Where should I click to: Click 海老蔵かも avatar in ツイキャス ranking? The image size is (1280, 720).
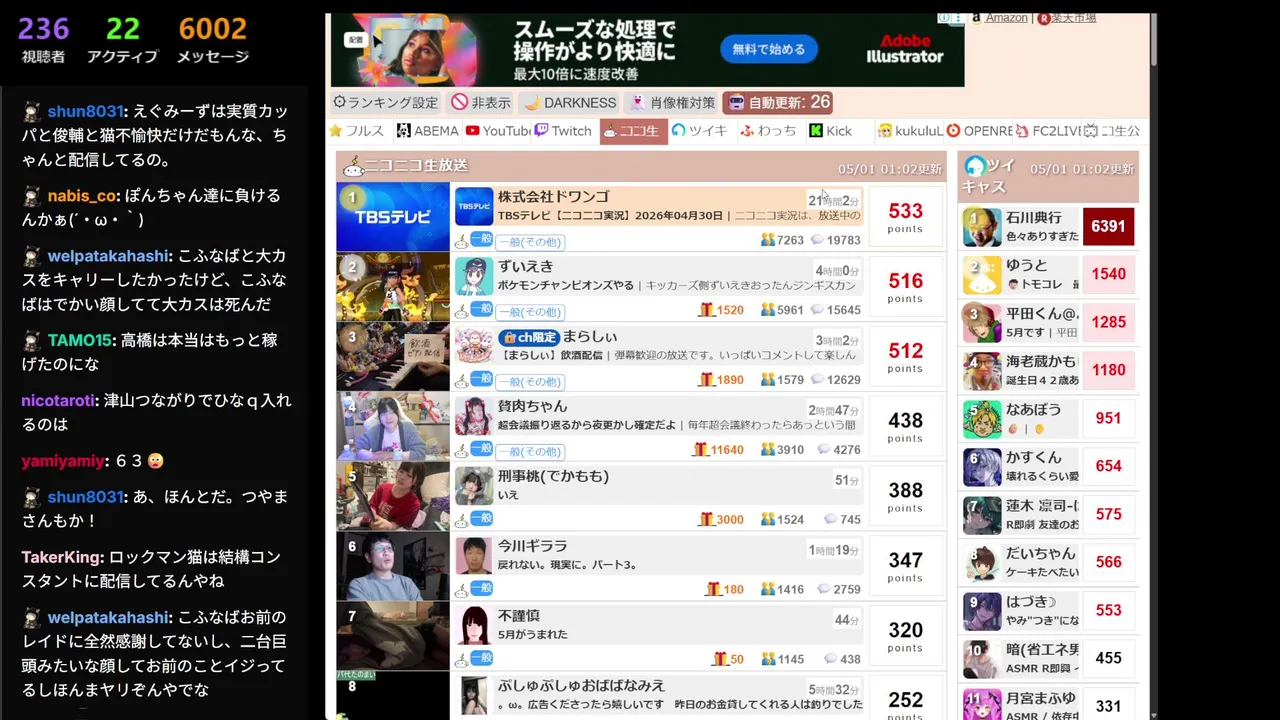tap(982, 371)
